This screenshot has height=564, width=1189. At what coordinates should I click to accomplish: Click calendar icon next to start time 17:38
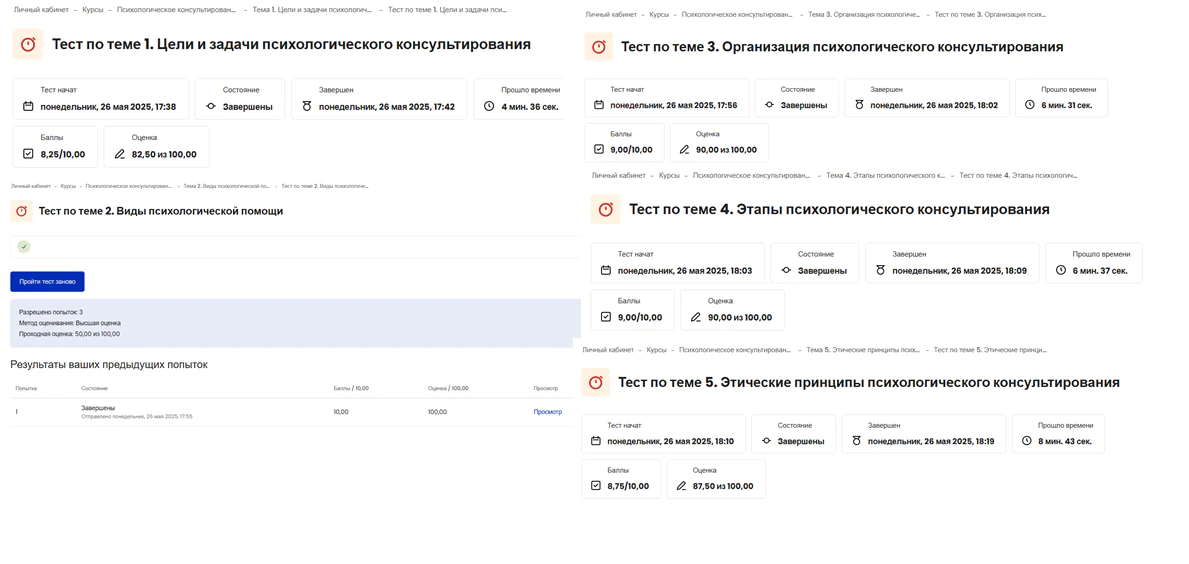tap(28, 107)
